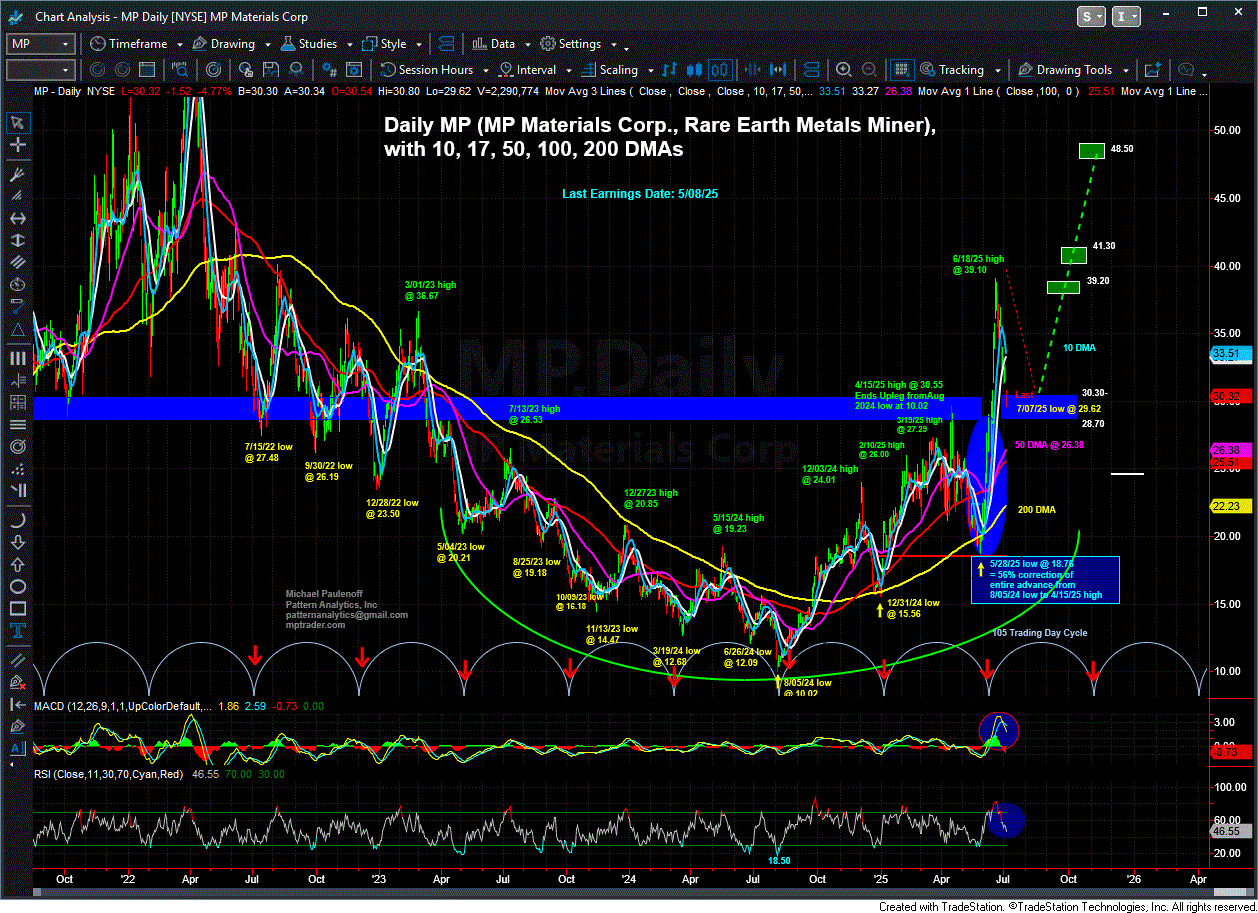Click the symbol lookup binoculars-style icon
The height and width of the screenshot is (913, 1258).
pyautogui.click(x=182, y=70)
